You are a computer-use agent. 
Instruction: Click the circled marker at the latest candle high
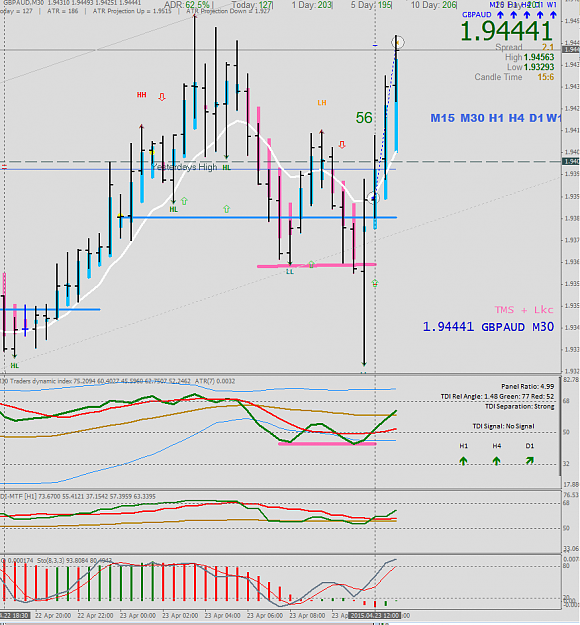(x=398, y=42)
